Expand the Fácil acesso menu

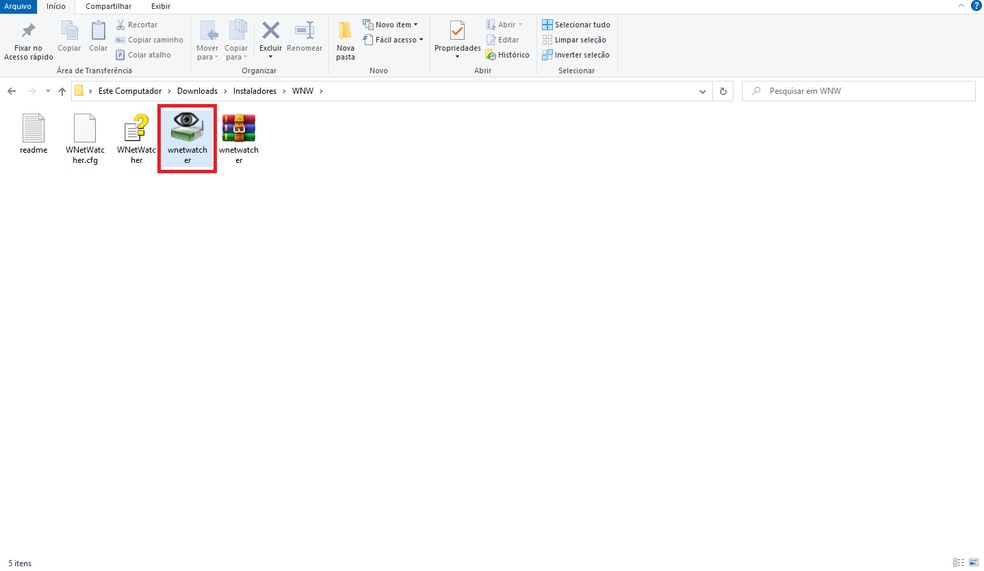[x=393, y=40]
